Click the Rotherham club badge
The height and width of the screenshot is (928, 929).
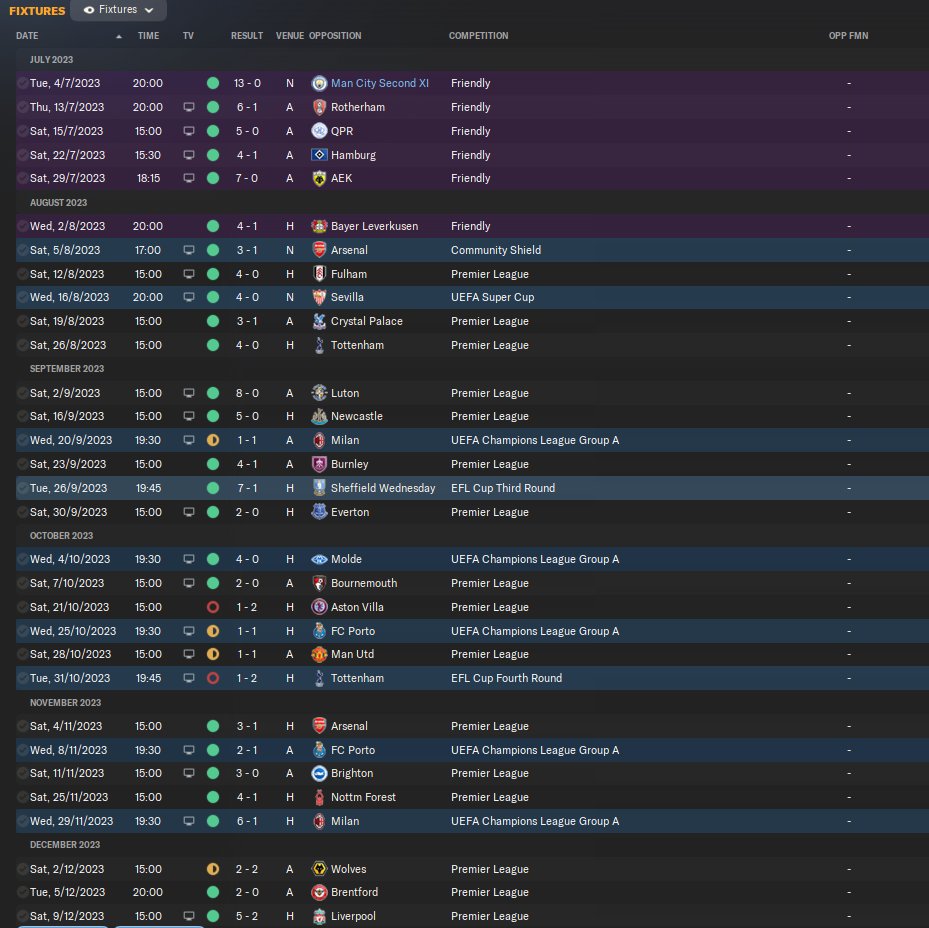319,107
